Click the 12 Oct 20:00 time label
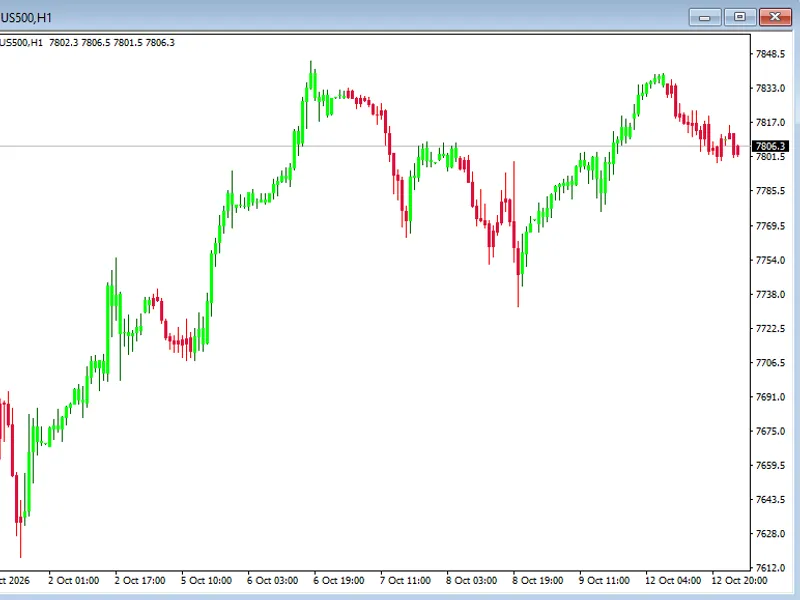 pyautogui.click(x=739, y=581)
